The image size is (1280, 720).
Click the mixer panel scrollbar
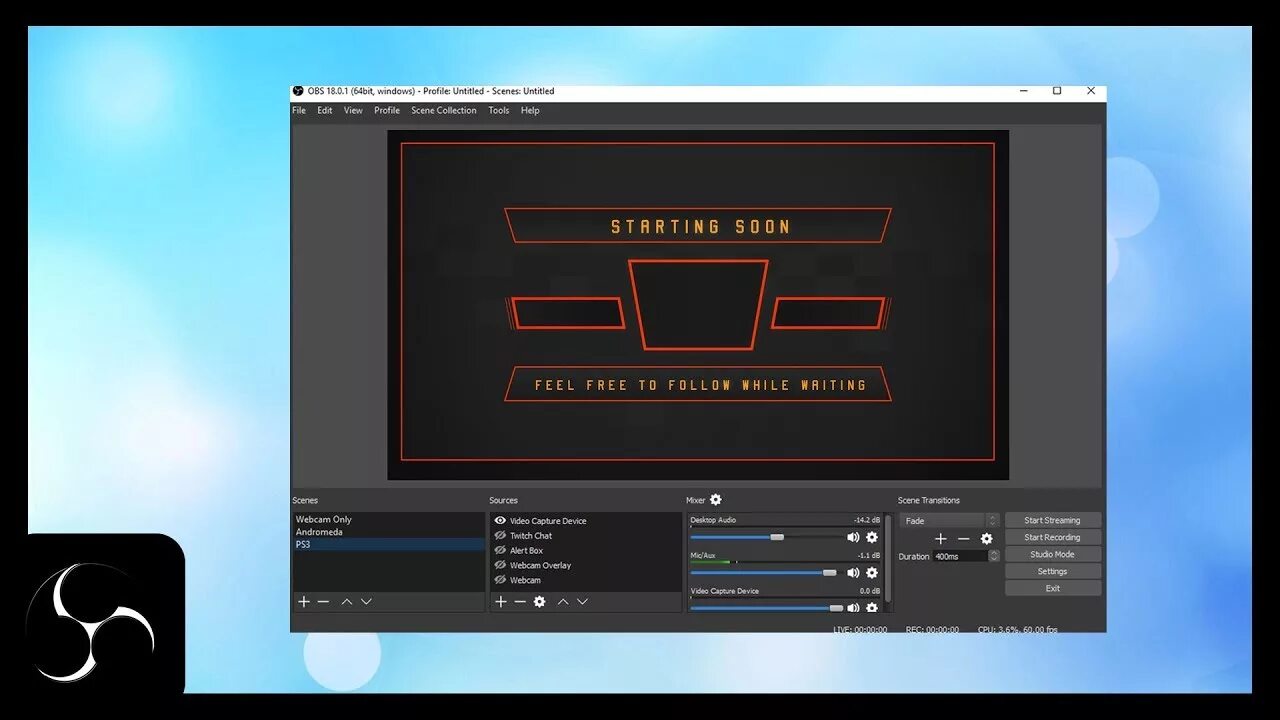[x=888, y=560]
